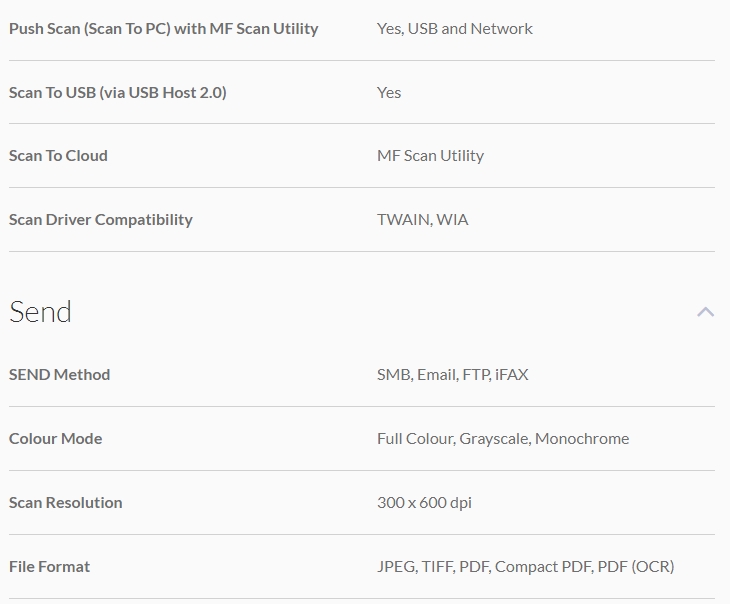Image resolution: width=730 pixels, height=604 pixels.
Task: Click the SEND Method label
Action: (x=59, y=374)
